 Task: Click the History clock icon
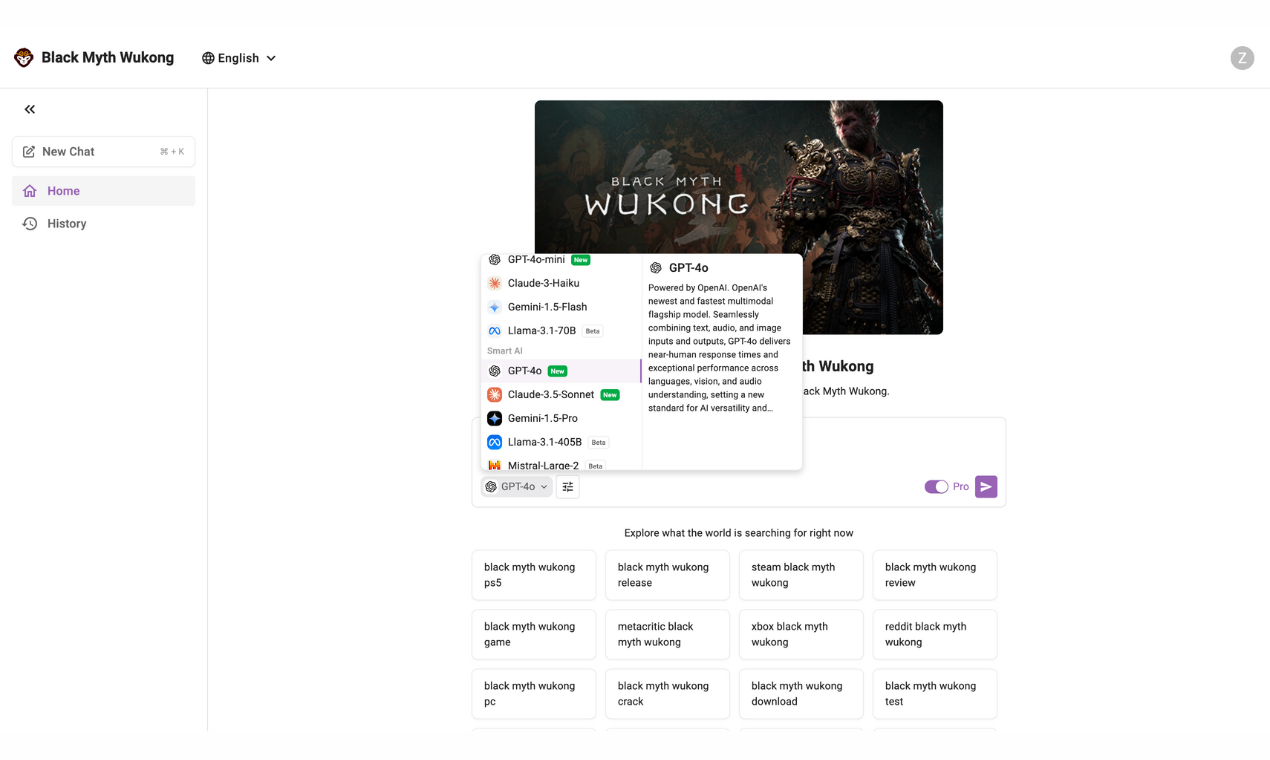click(30, 224)
